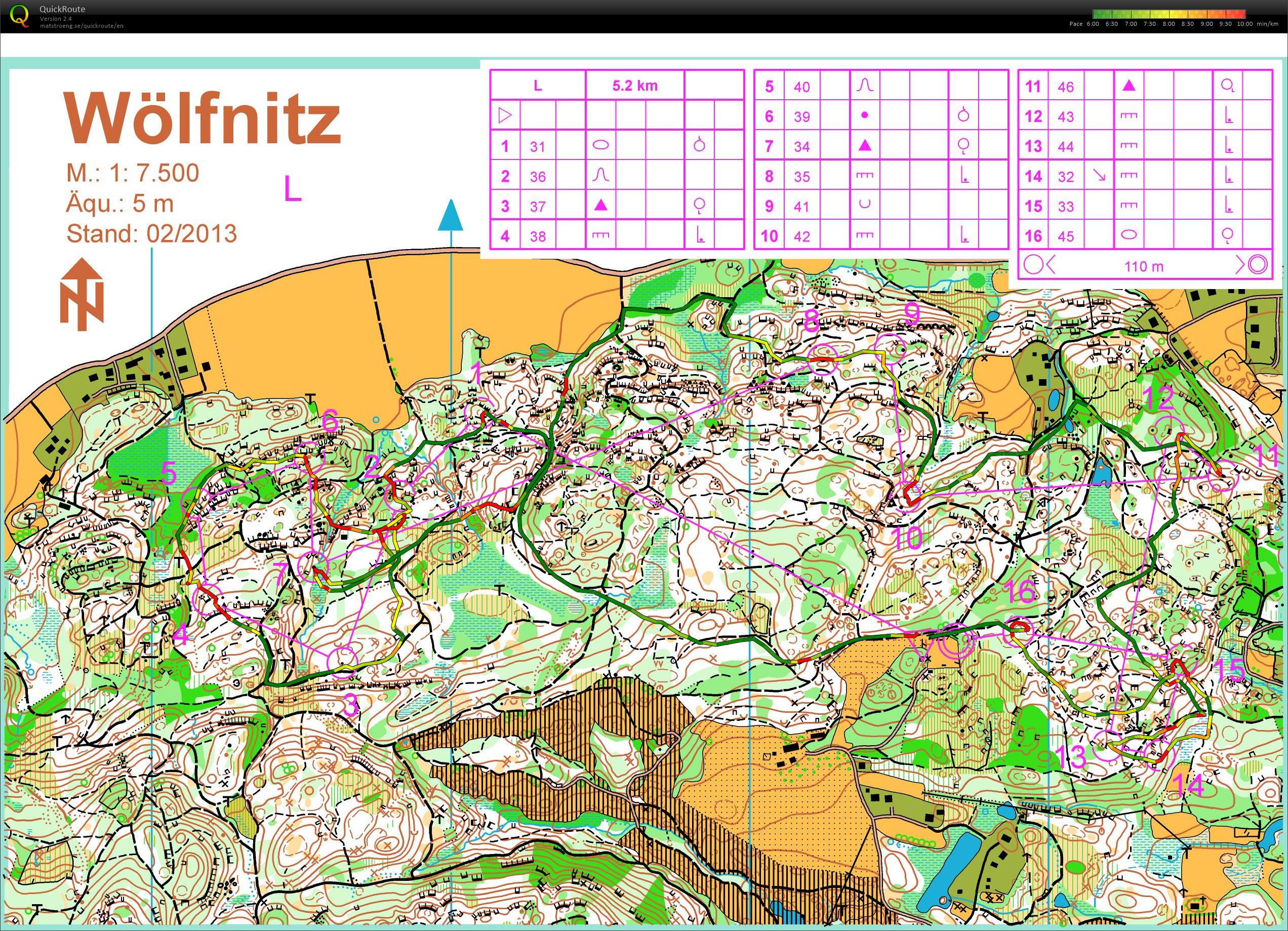Click boulder triangle in control 11 row
Image resolution: width=1288 pixels, height=931 pixels.
pos(1129,86)
